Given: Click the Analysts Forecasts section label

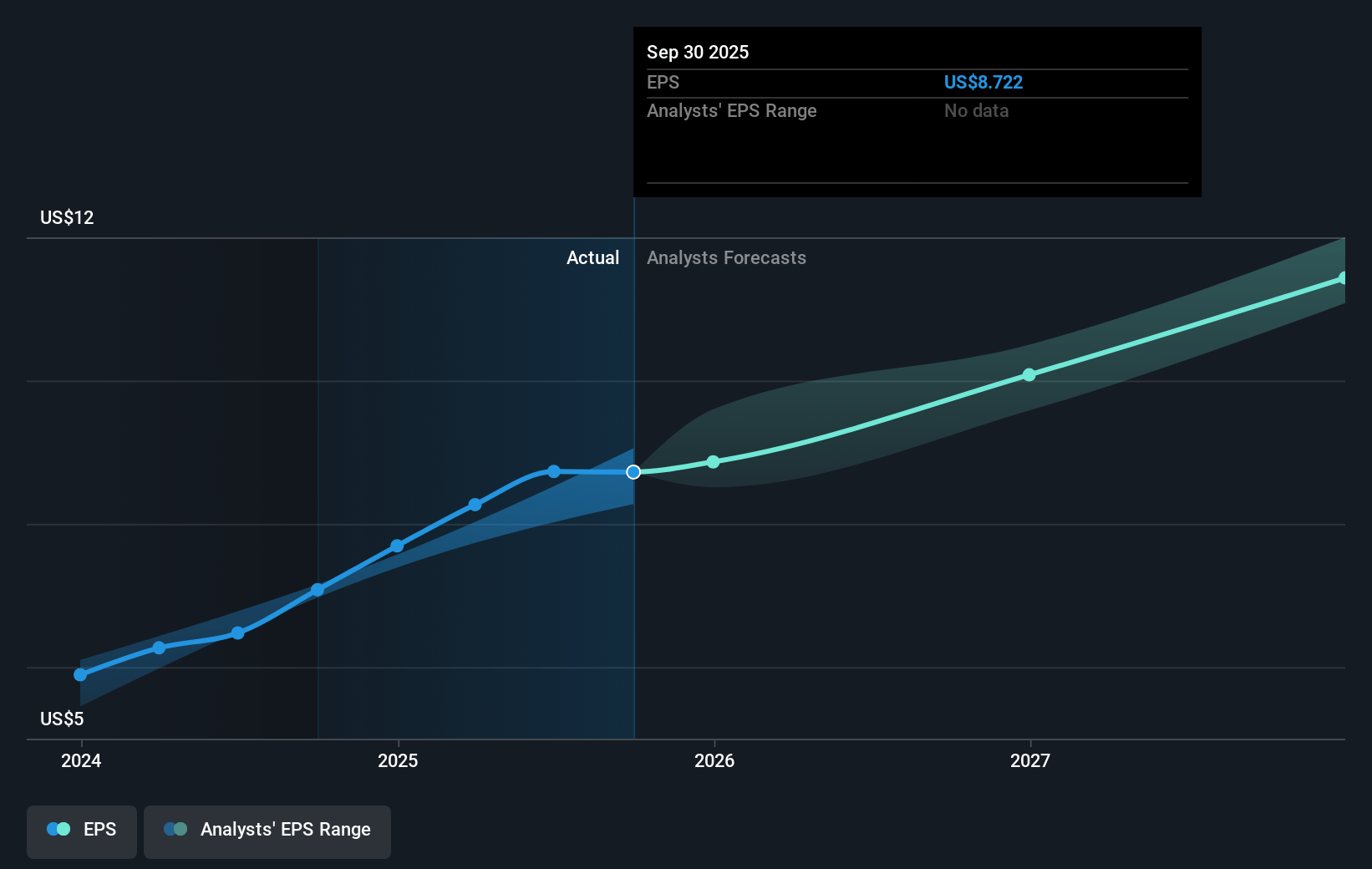Looking at the screenshot, I should point(726,258).
